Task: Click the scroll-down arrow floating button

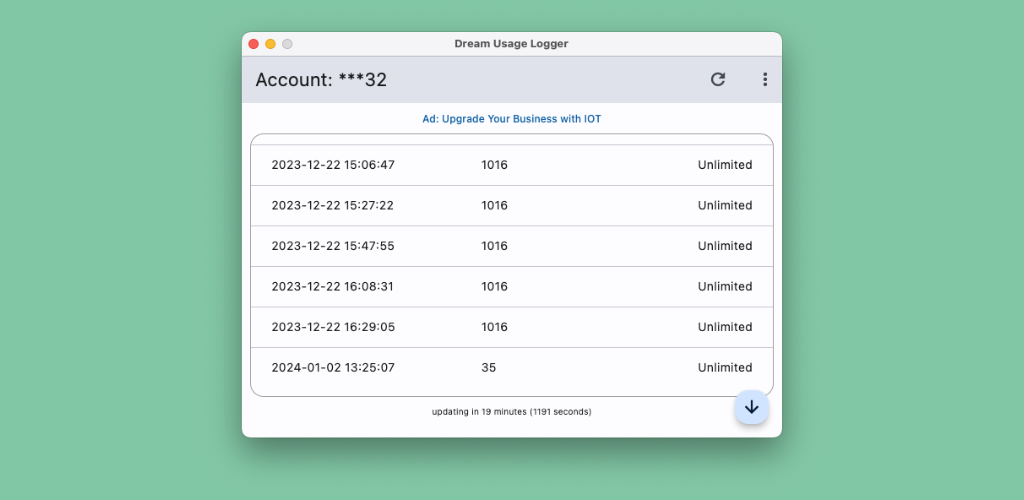Action: (752, 407)
